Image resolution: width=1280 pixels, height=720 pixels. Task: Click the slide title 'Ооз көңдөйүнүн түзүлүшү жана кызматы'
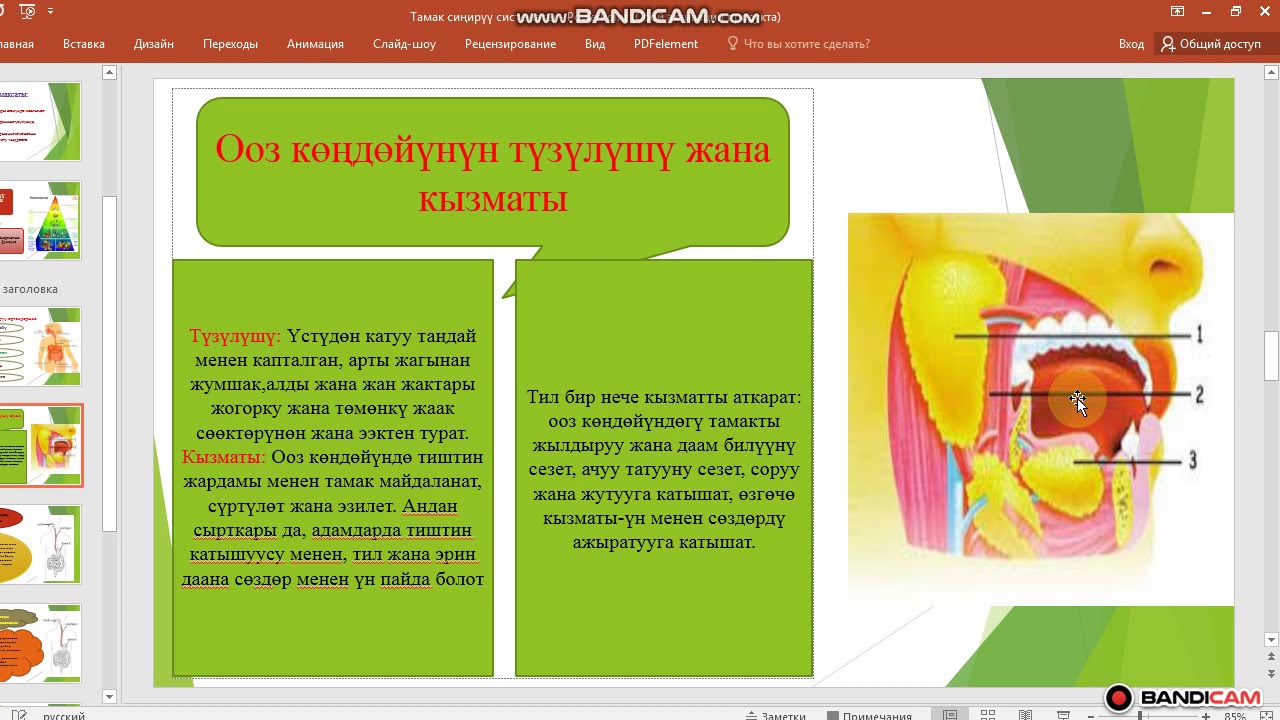tap(493, 173)
